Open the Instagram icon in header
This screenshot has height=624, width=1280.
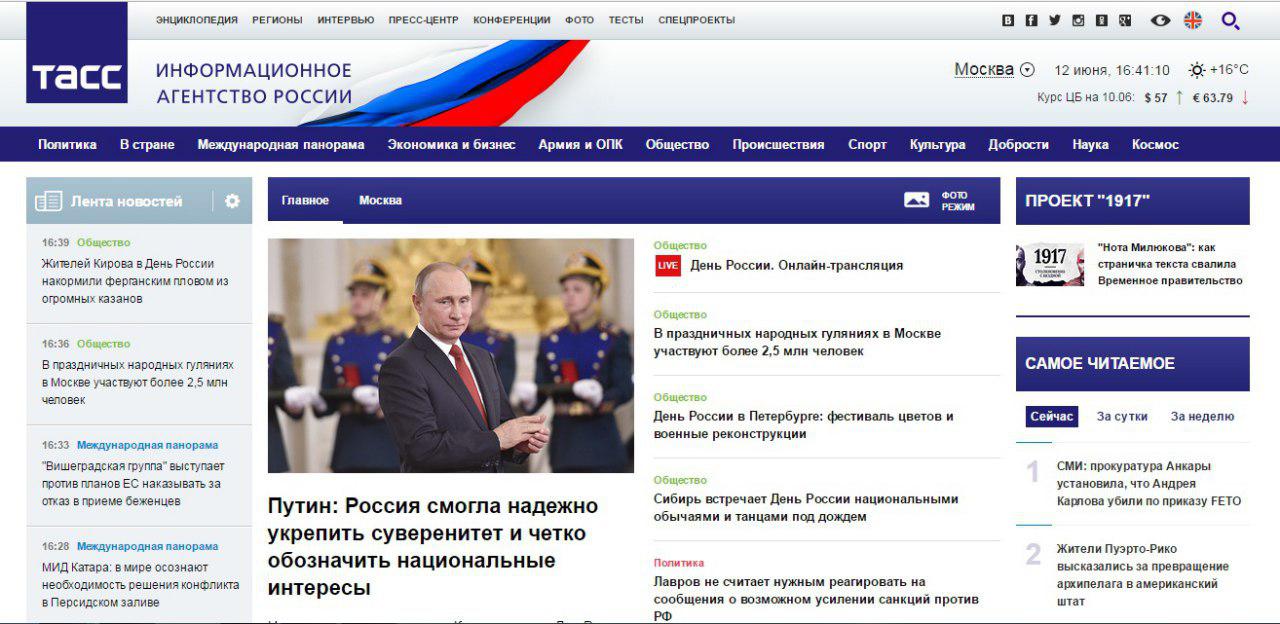pyautogui.click(x=1078, y=20)
